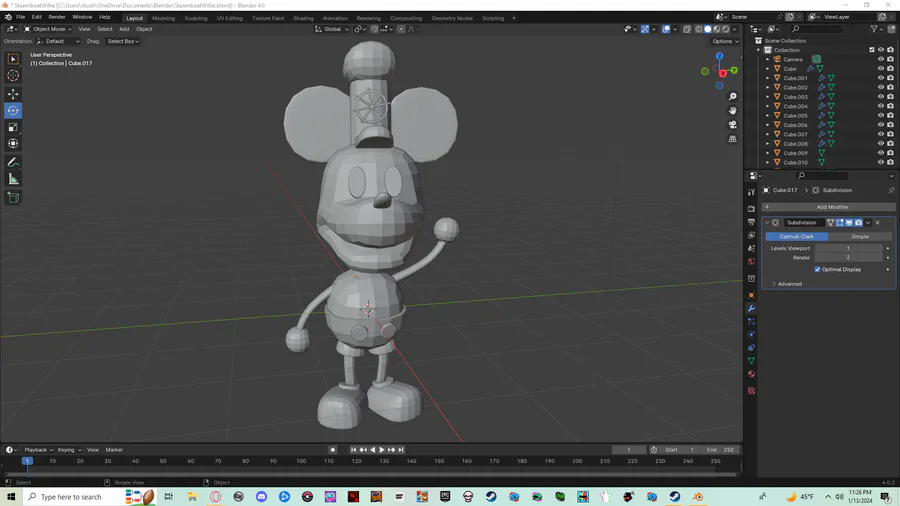Switch orthographic/perspective grid icon
This screenshot has height=506, width=900.
pyautogui.click(x=732, y=139)
